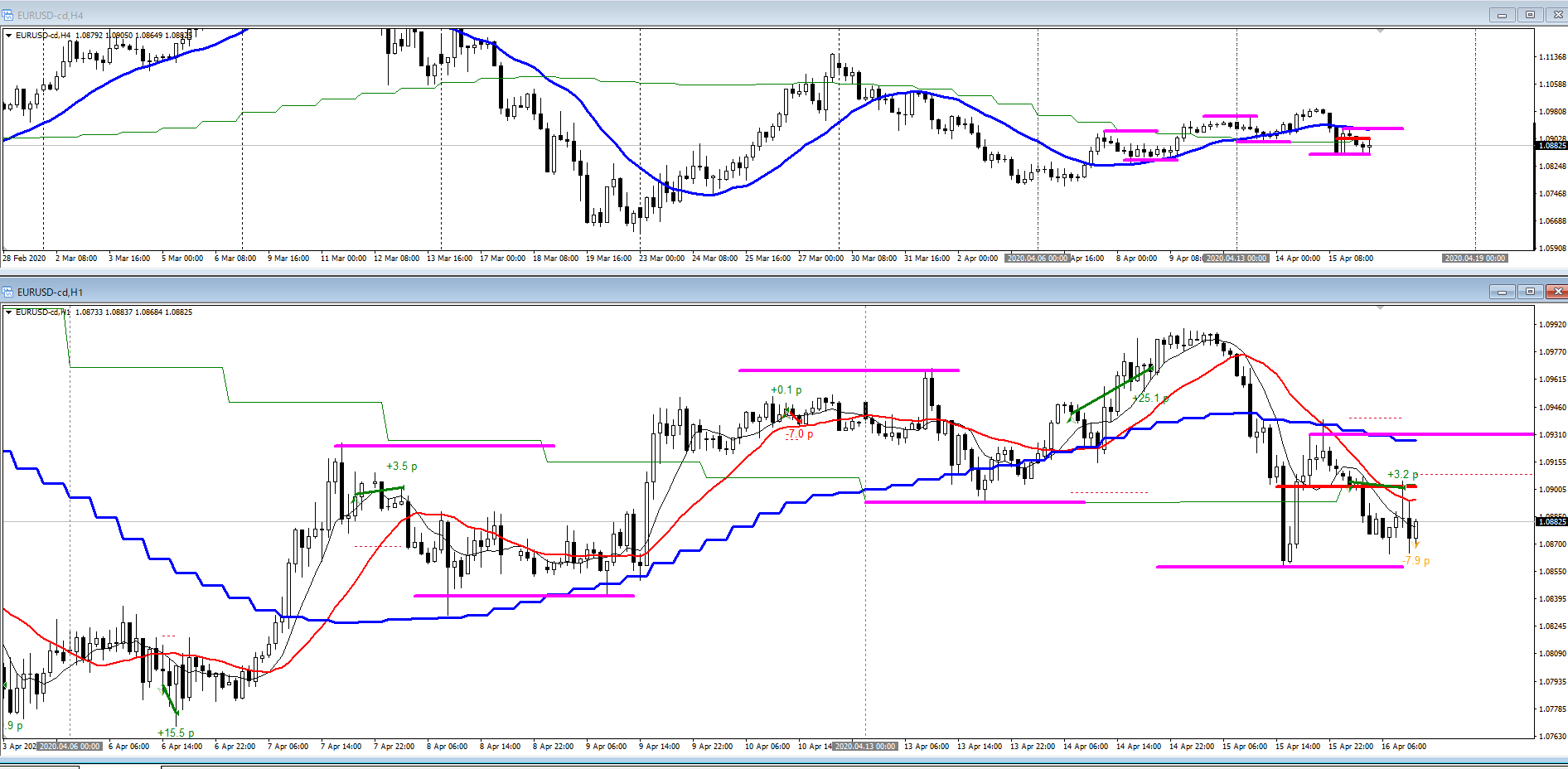This screenshot has width=1568, height=769.
Task: Open the dropdown arrow beside EURUSD-cd,H4 chart label
Action: tap(8, 36)
